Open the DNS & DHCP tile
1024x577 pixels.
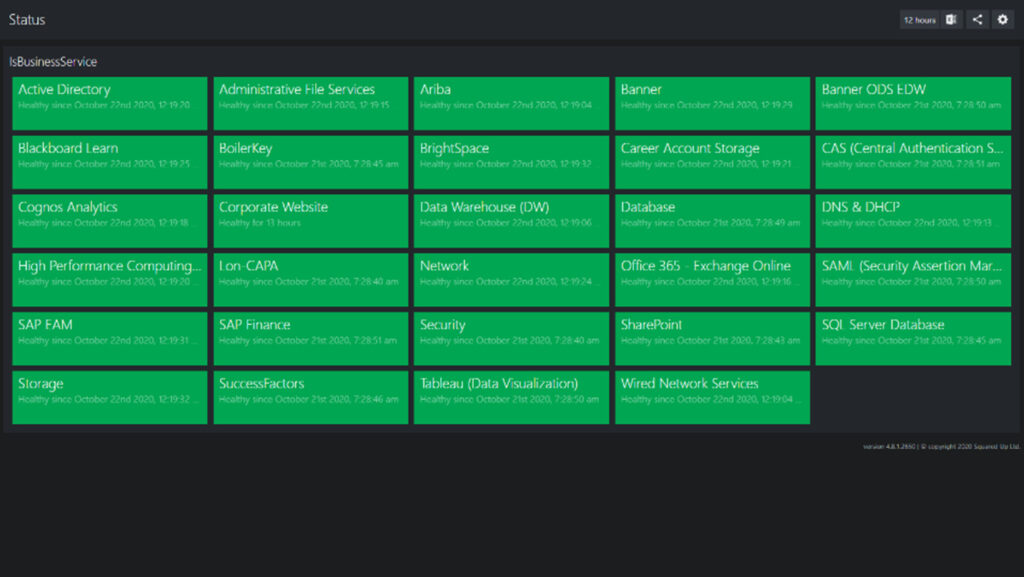point(913,221)
